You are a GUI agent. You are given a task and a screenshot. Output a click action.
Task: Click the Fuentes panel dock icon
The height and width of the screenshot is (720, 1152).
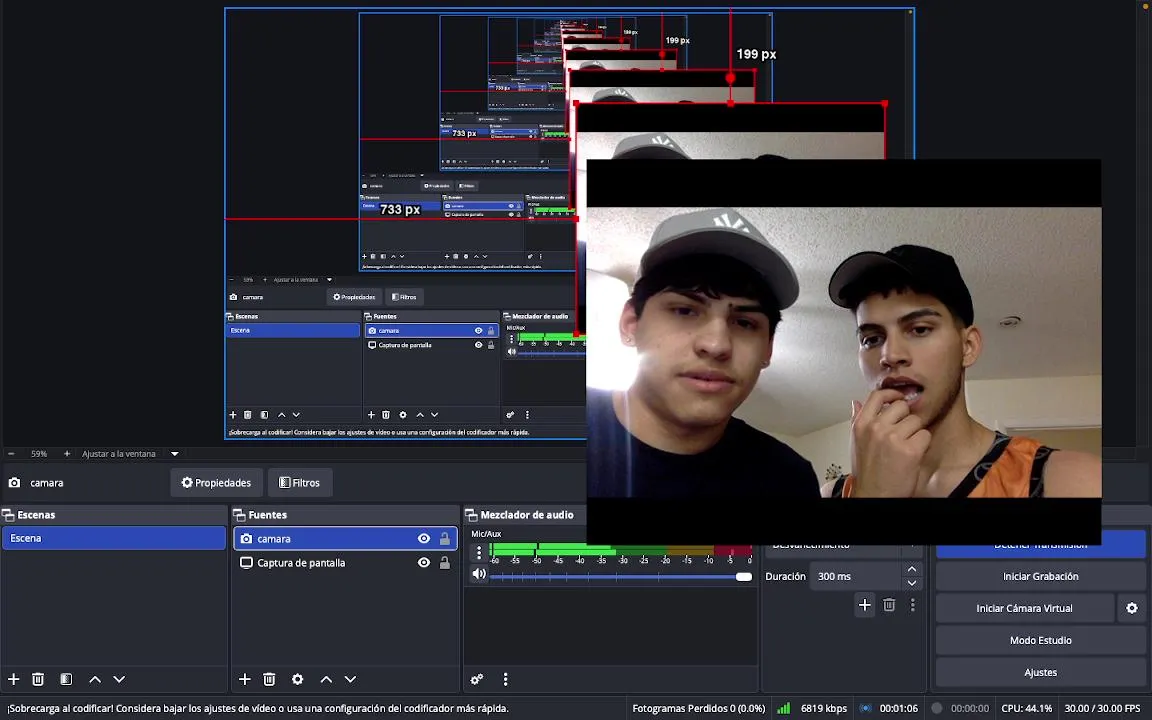pos(239,515)
